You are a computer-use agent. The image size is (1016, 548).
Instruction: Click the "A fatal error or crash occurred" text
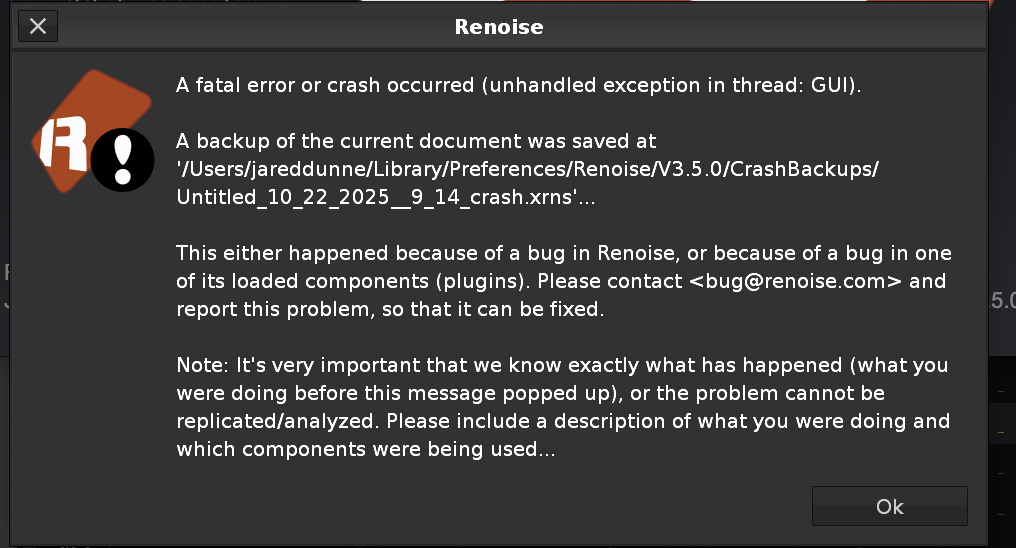point(326,85)
